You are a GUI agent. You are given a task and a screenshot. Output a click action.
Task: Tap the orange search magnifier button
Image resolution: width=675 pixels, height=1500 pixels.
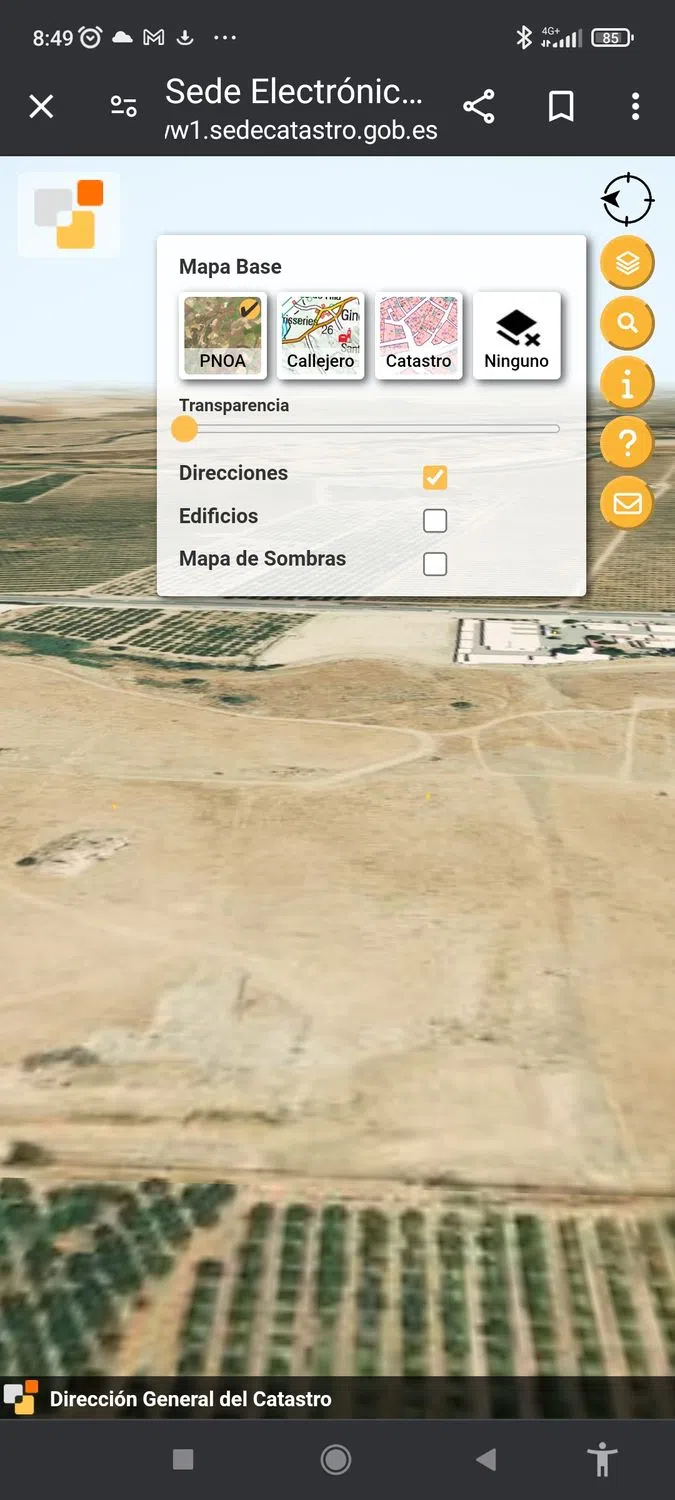pos(627,323)
